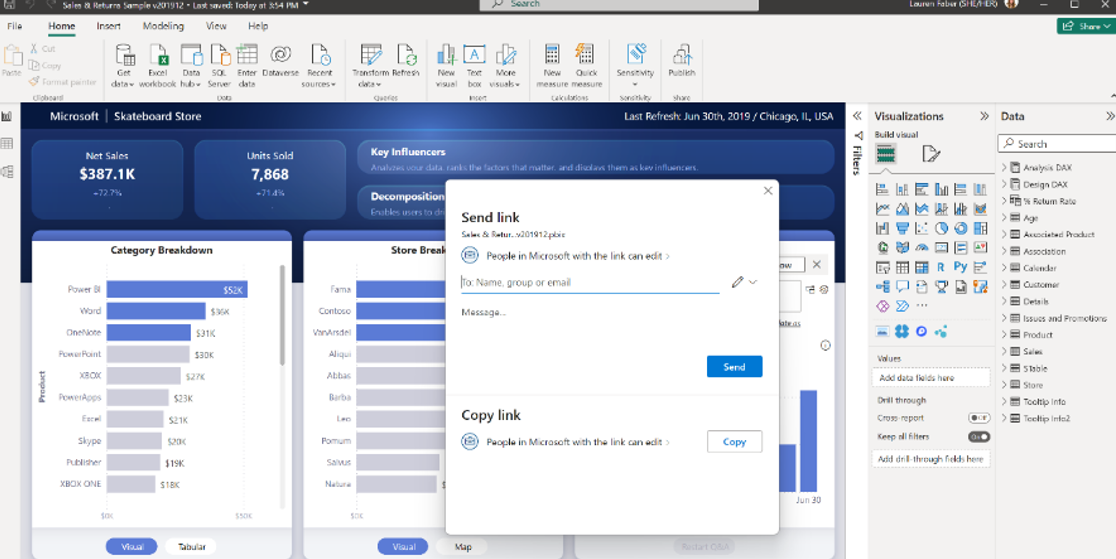Click the Send button
The height and width of the screenshot is (559, 1116).
[x=734, y=367]
